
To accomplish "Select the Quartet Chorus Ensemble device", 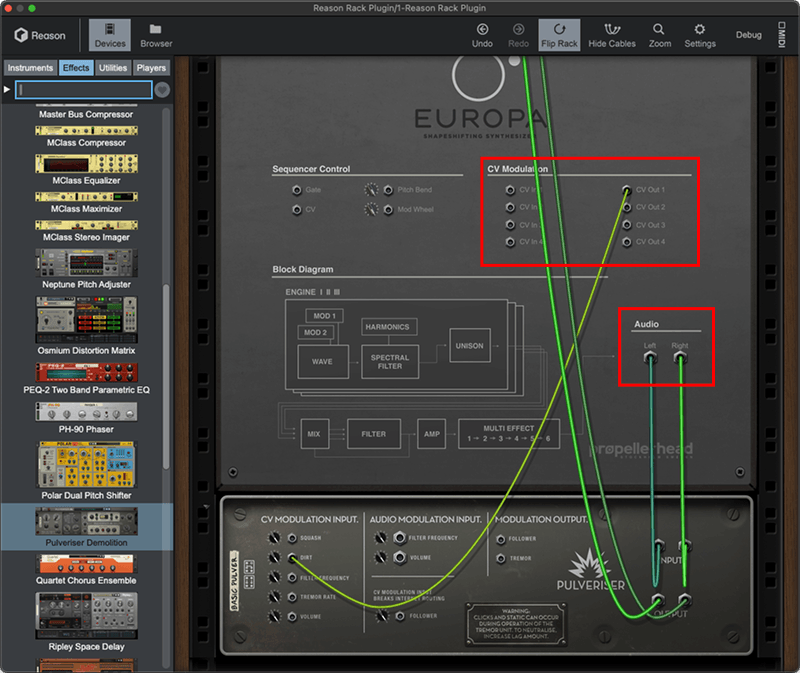I will [86, 570].
